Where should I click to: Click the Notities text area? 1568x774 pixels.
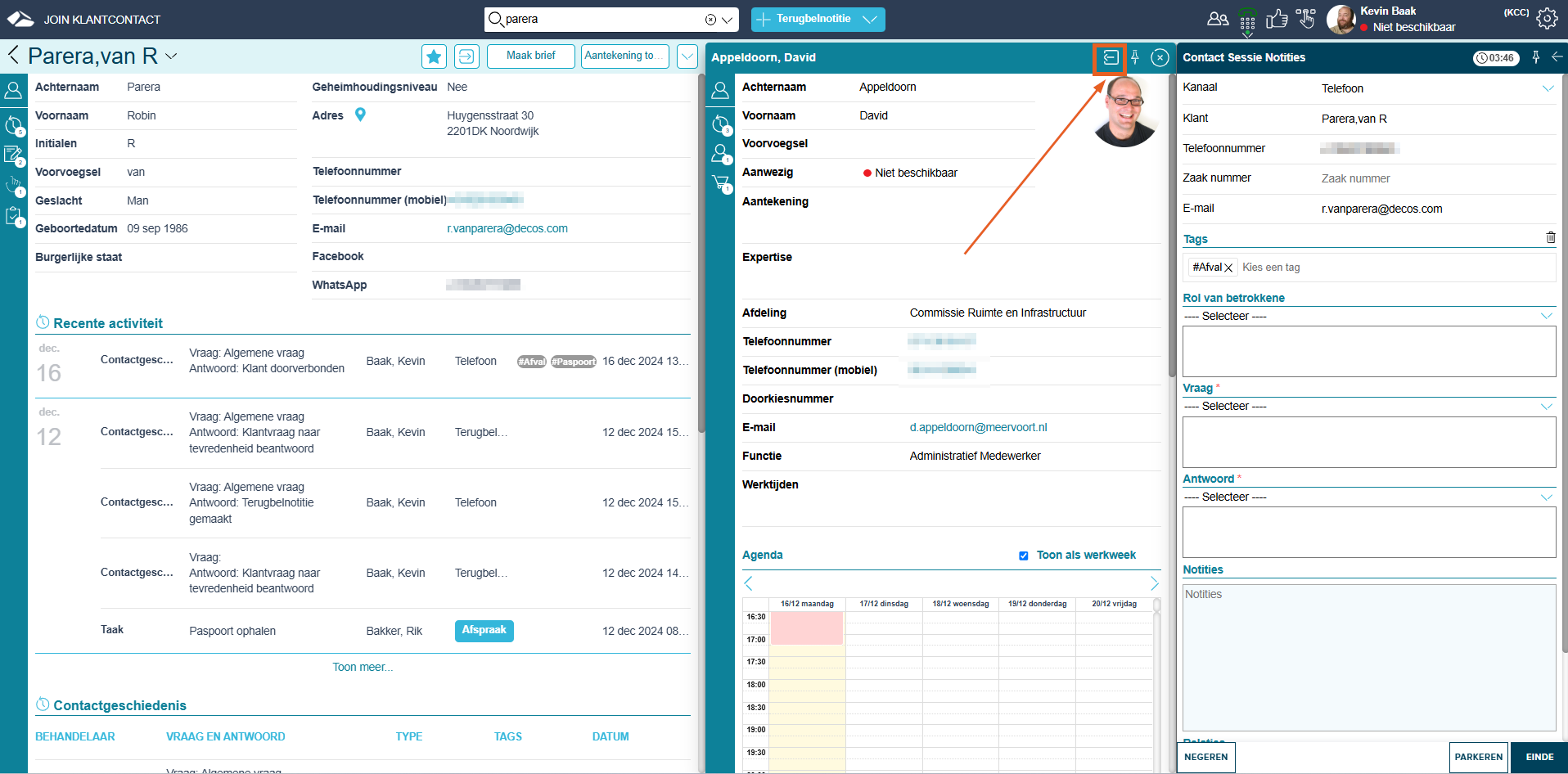click(1369, 657)
